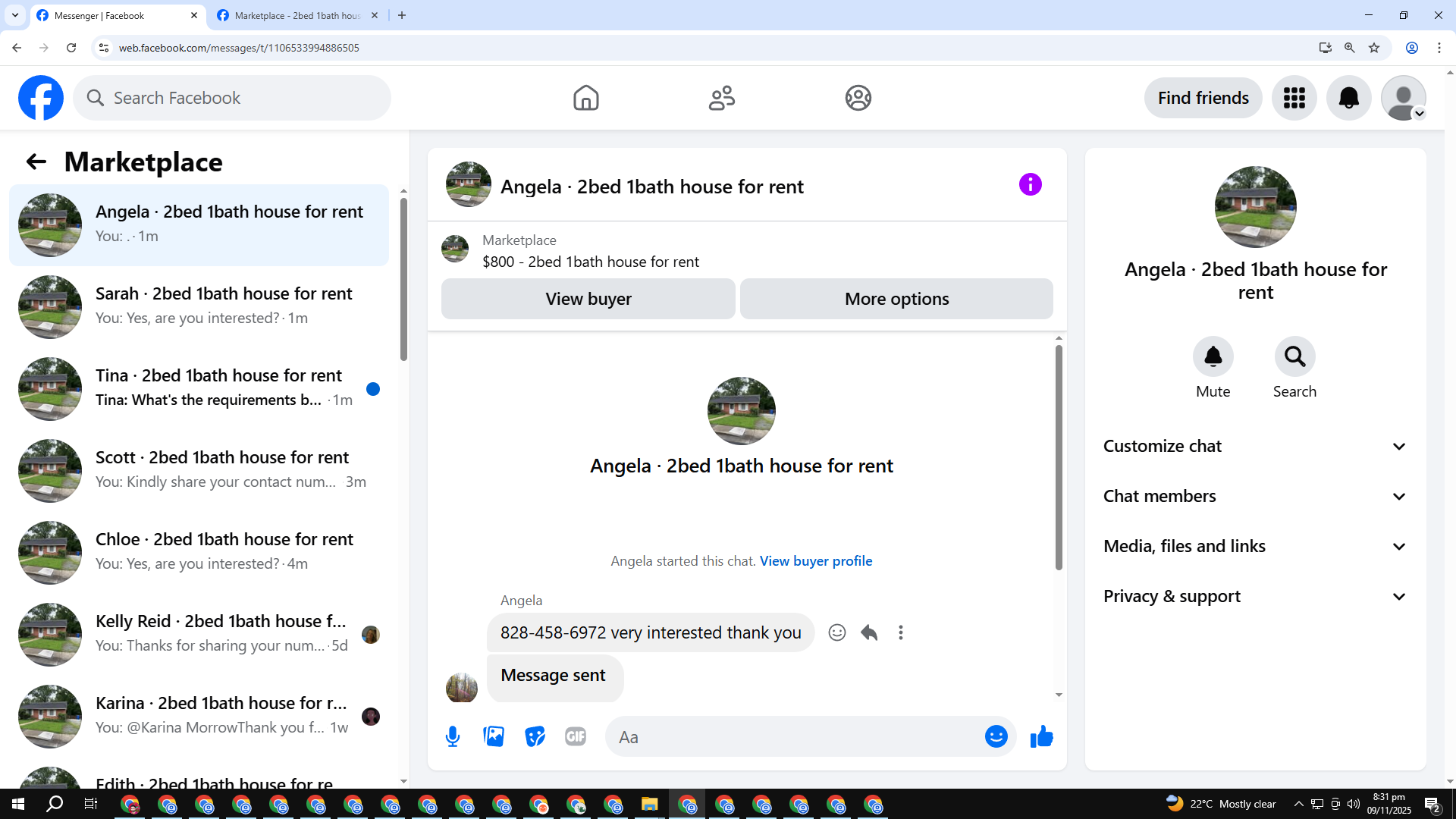Open the account profile picture menu
The image size is (1456, 819).
(1404, 98)
